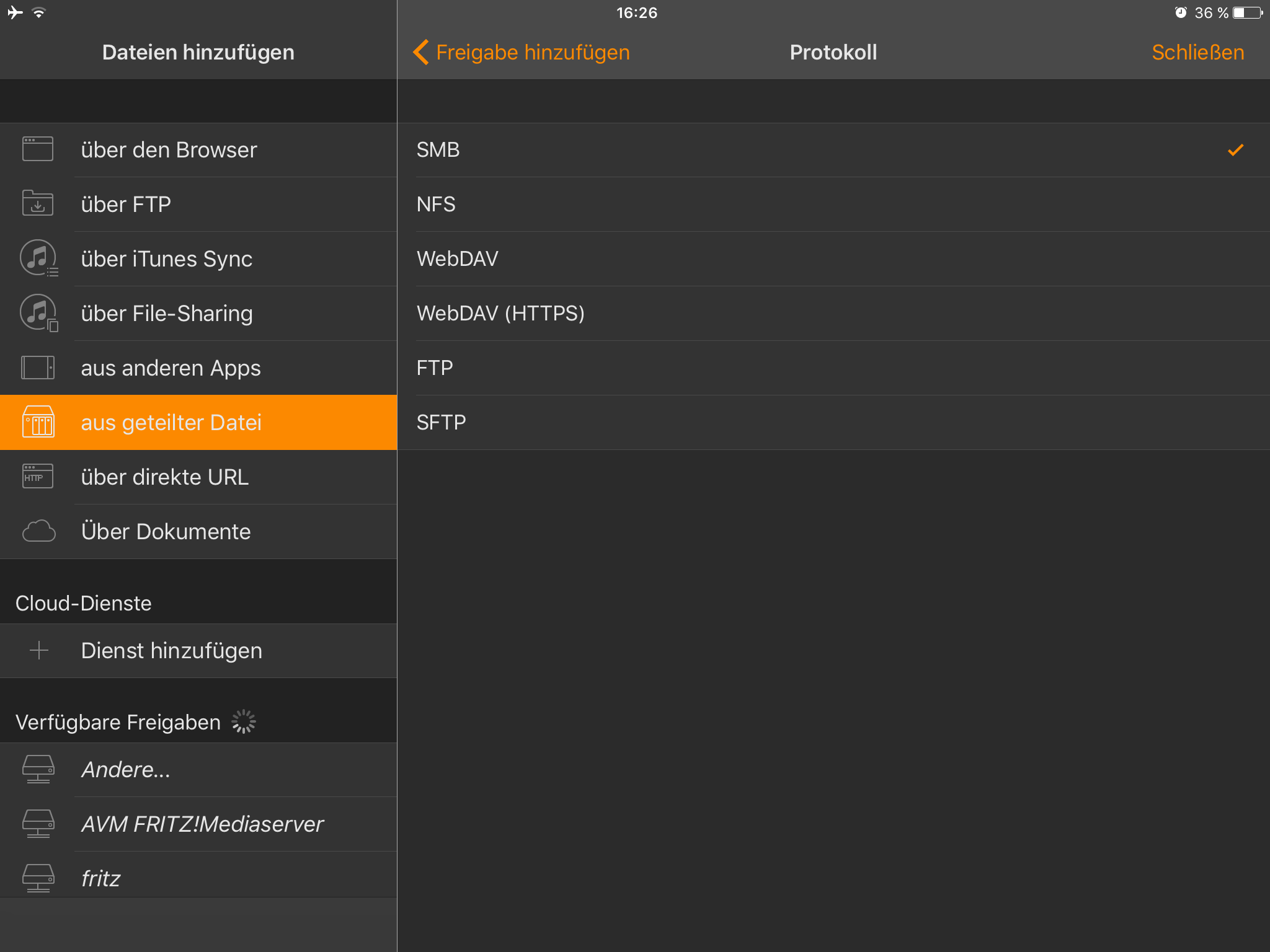This screenshot has width=1270, height=952.
Task: Click the browser window icon in sidebar
Action: pyautogui.click(x=38, y=149)
